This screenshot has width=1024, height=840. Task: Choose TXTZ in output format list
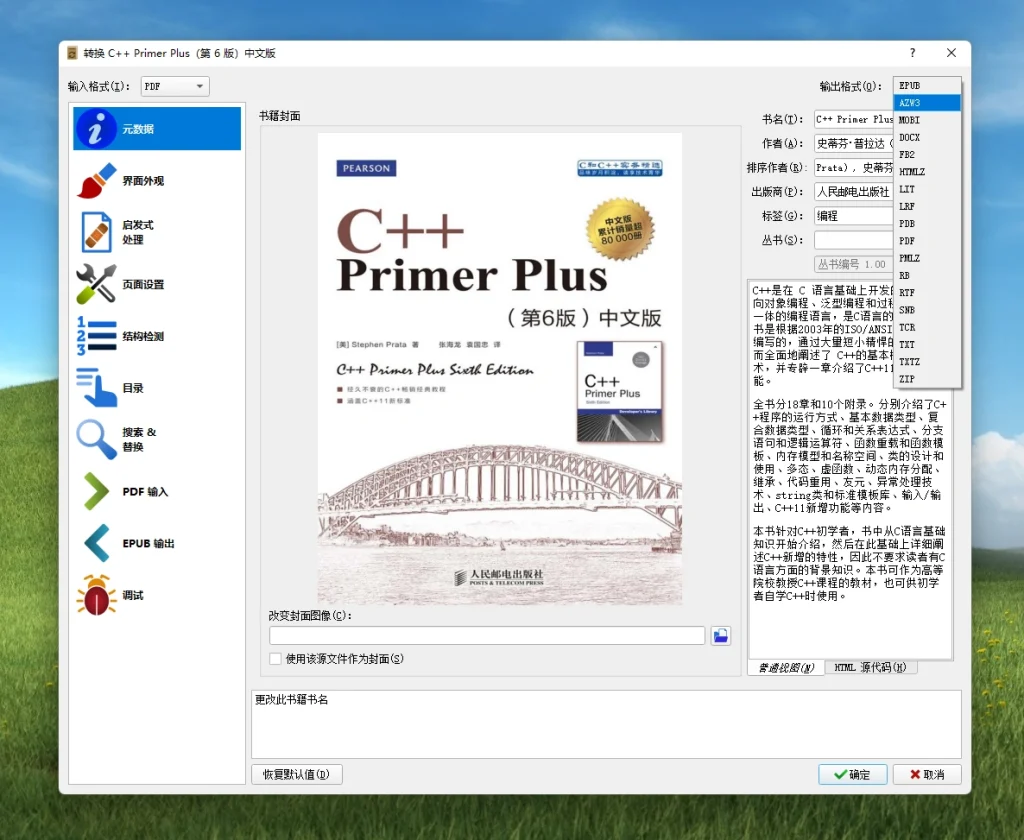927,362
